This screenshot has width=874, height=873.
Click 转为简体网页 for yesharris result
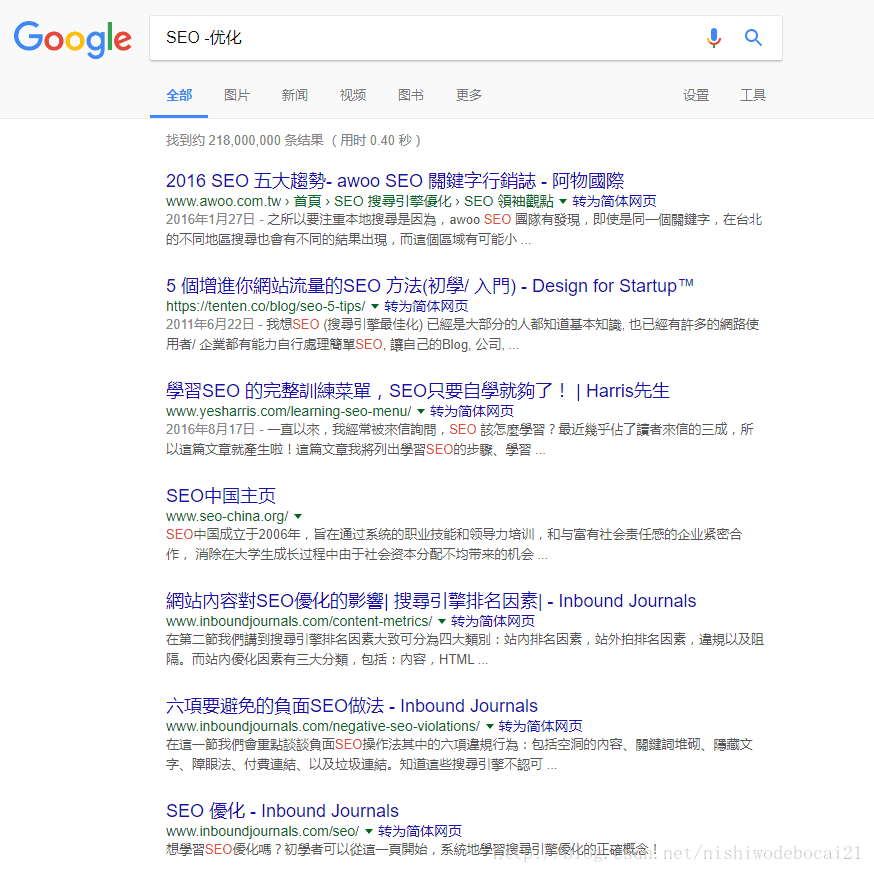[x=472, y=411]
